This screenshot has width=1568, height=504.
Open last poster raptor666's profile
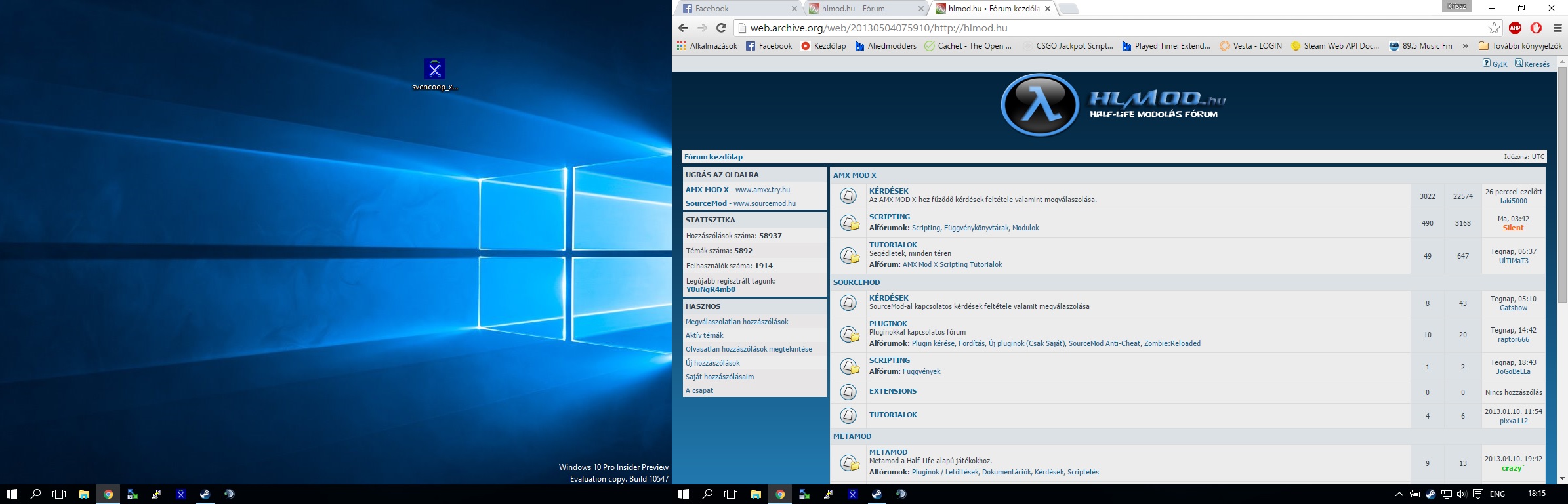tap(1513, 339)
